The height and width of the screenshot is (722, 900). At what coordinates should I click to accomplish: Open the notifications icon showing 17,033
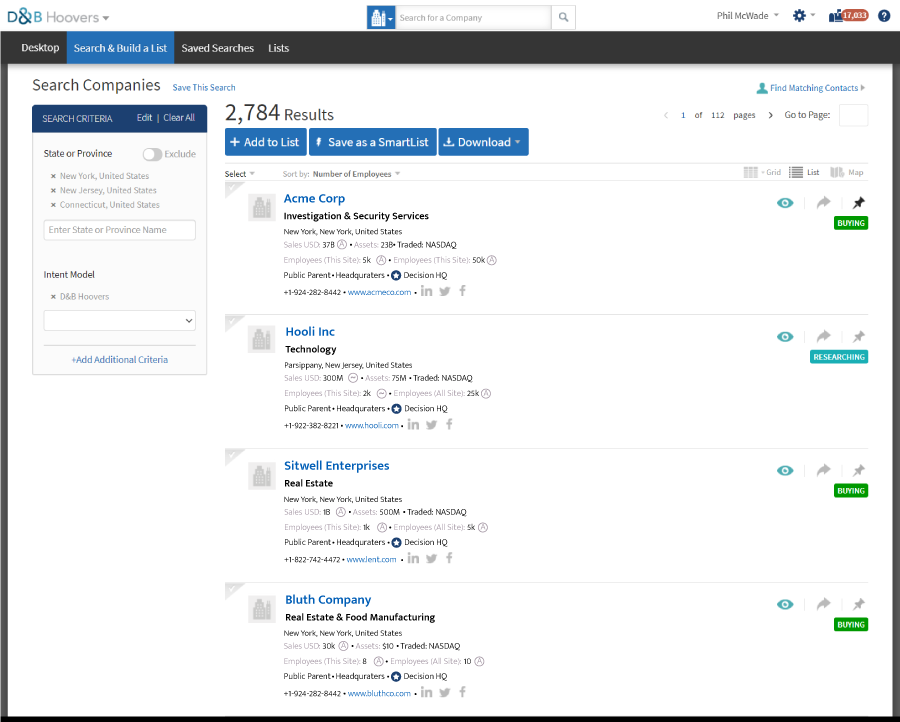pyautogui.click(x=848, y=16)
